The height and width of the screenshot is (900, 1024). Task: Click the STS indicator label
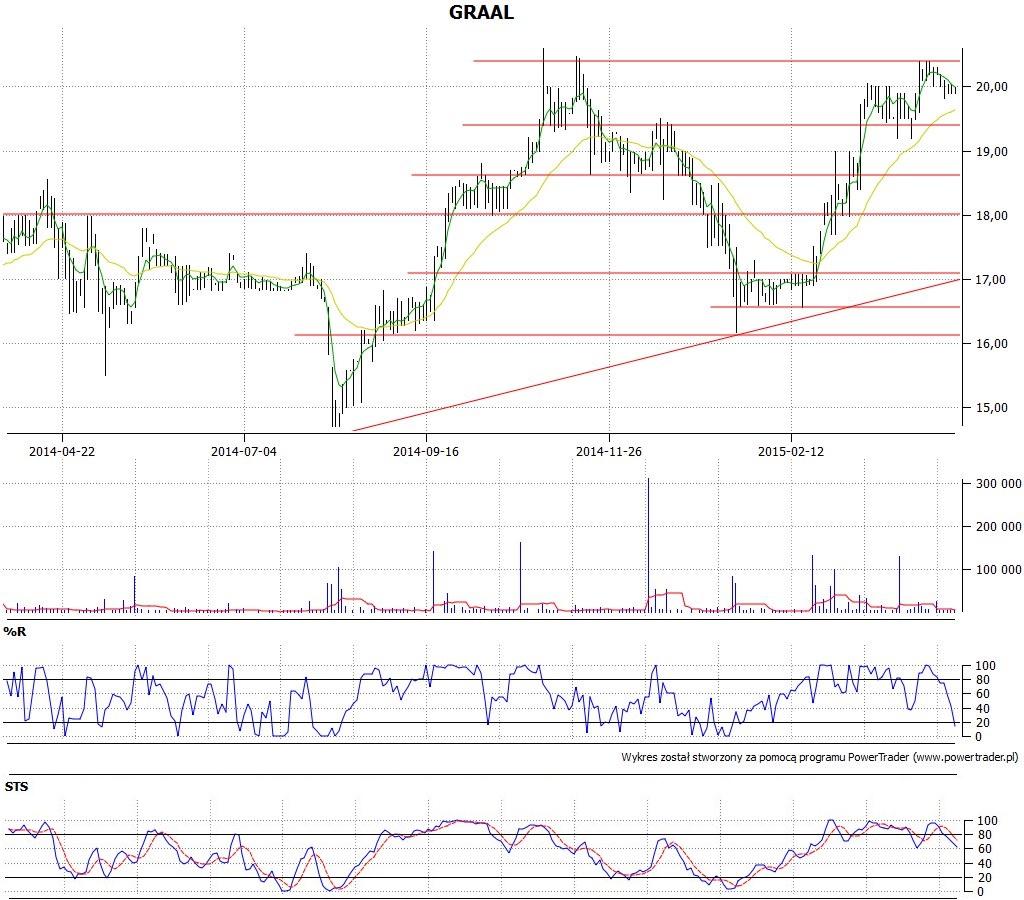[16, 786]
